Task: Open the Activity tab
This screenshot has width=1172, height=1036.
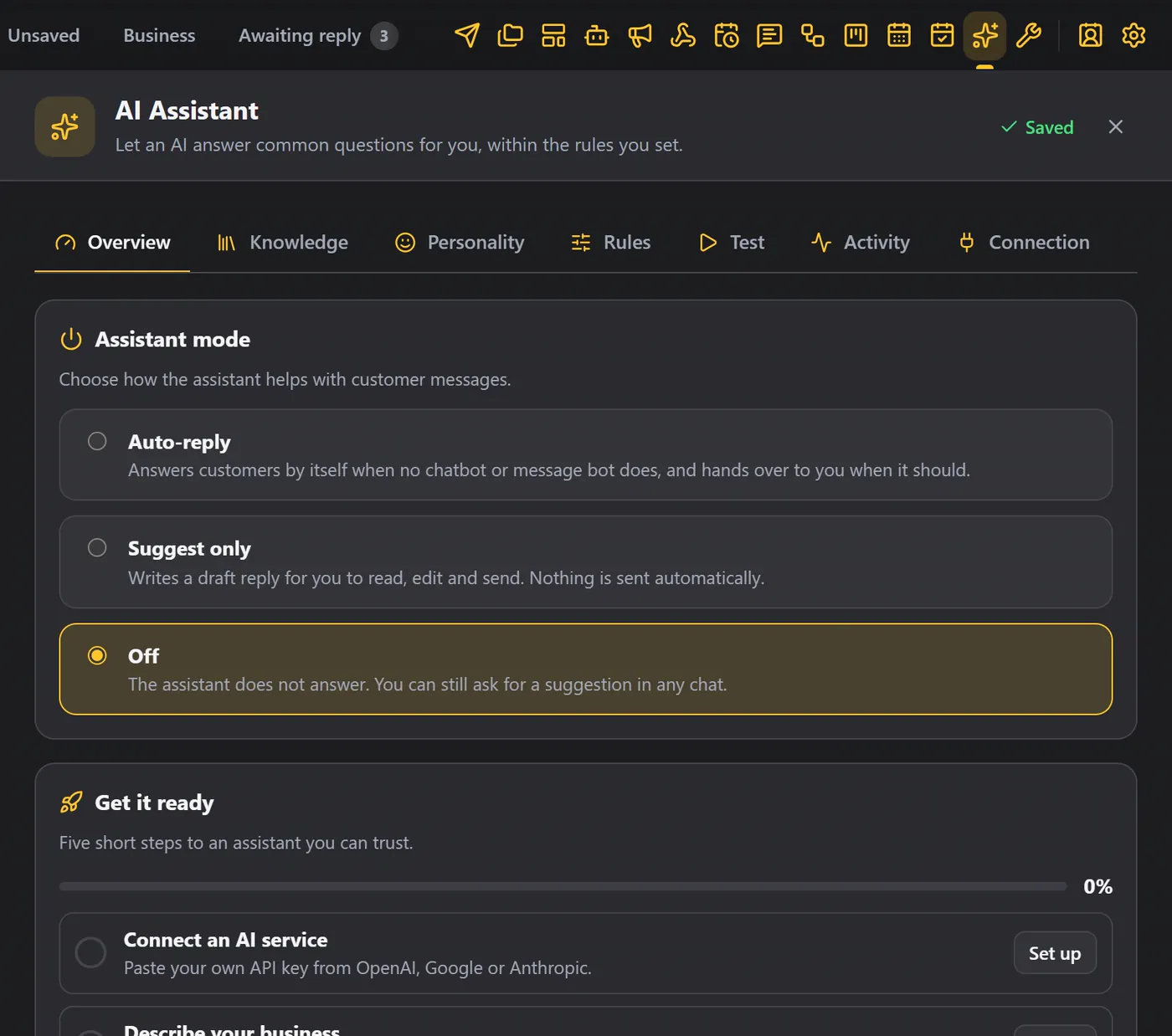Action: point(861,243)
